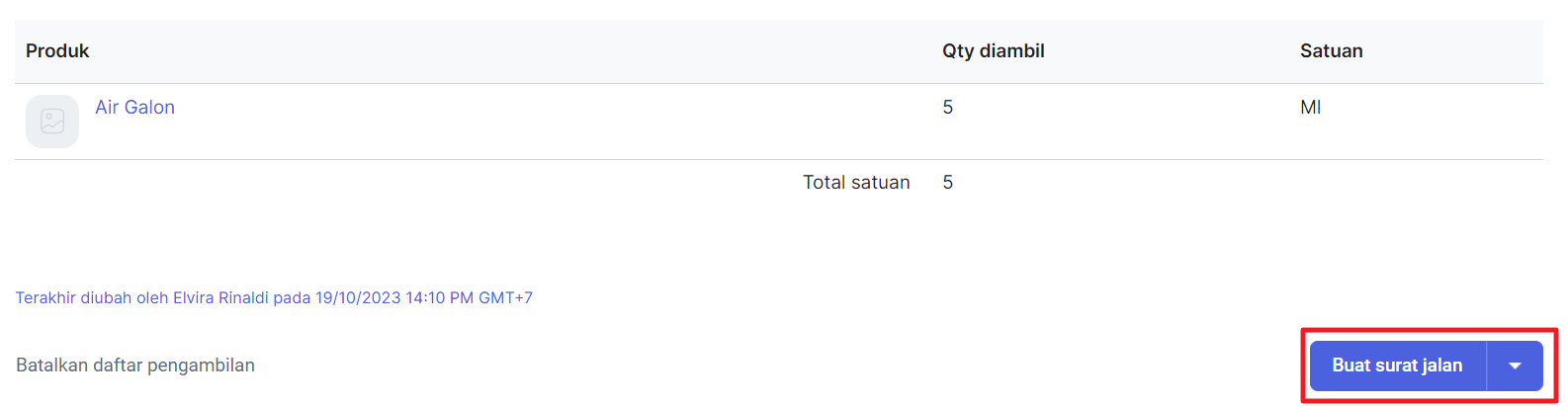
Task: Click the Total satuan label
Action: pos(856,183)
